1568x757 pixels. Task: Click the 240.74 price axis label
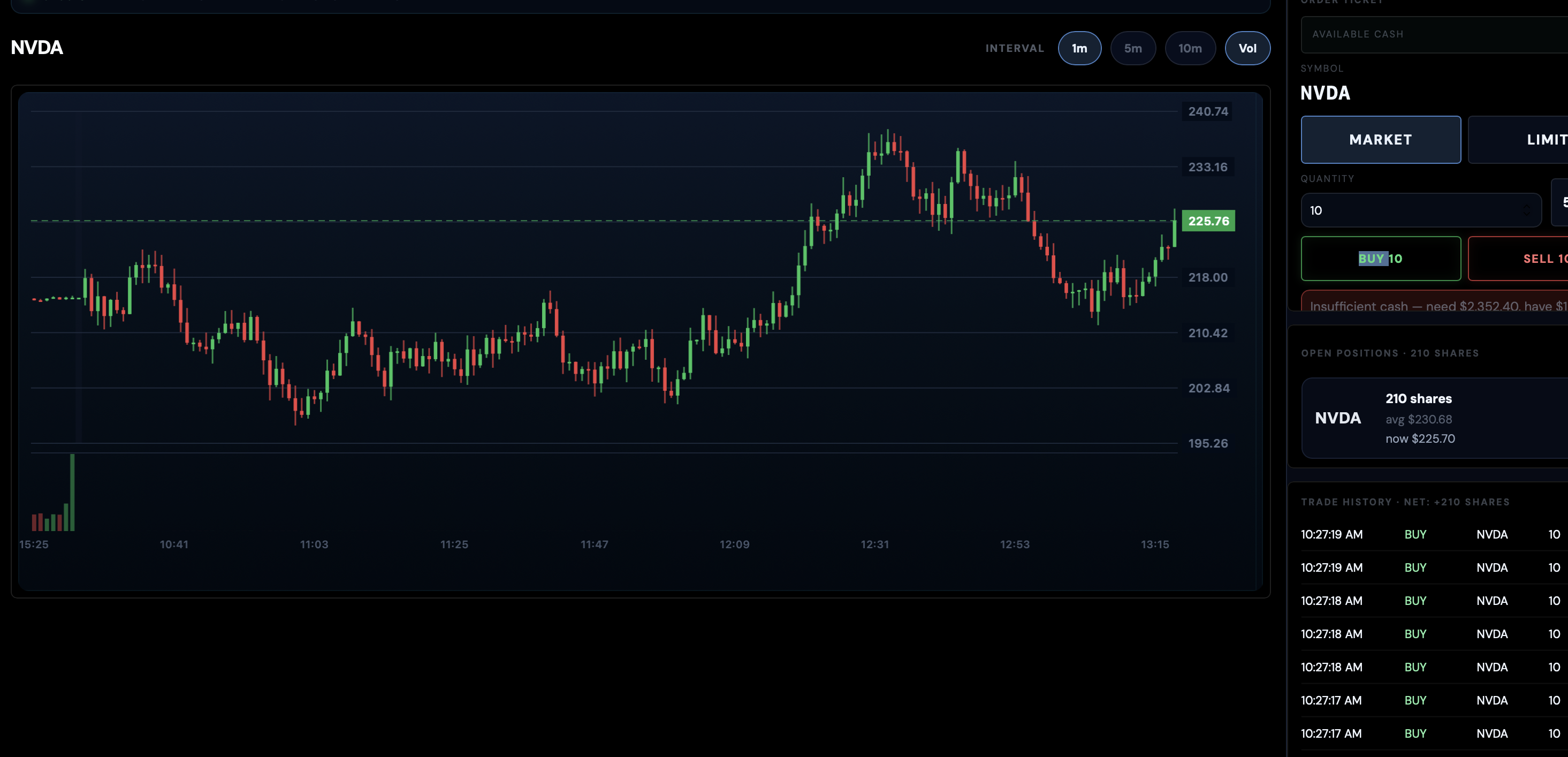(x=1208, y=111)
